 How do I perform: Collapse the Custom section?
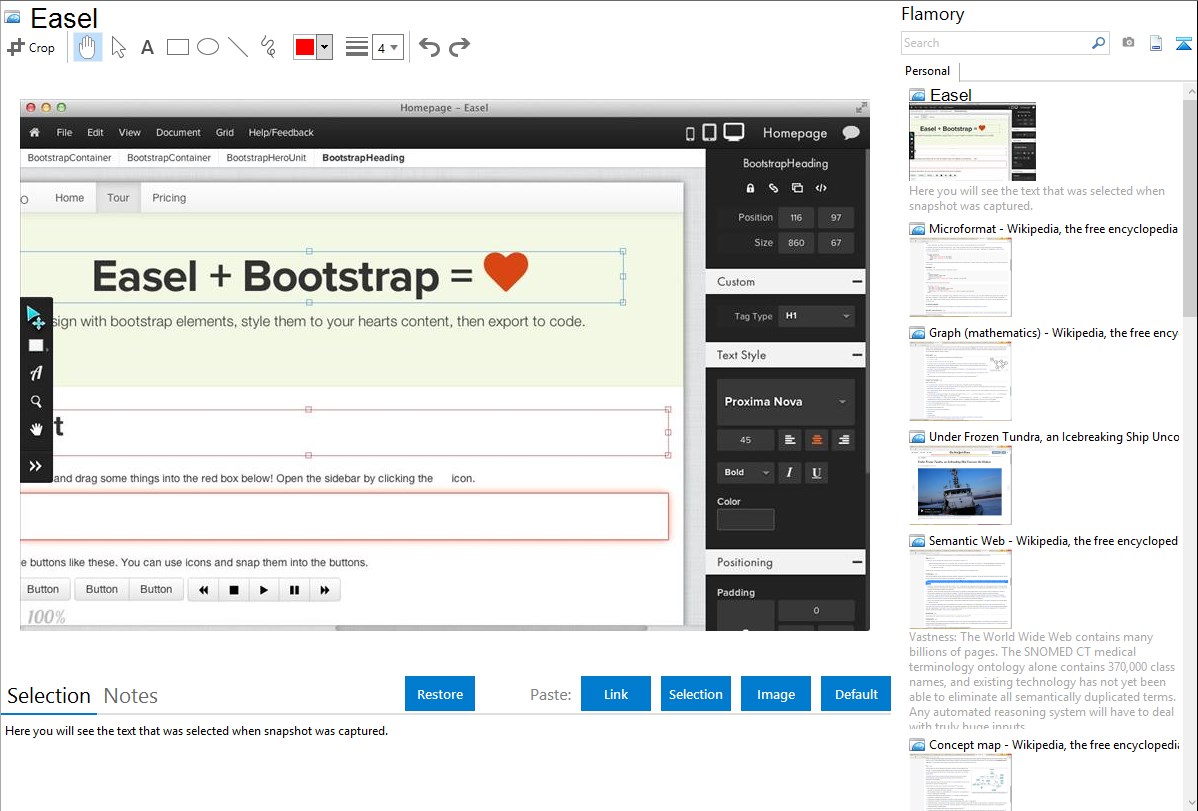(856, 281)
